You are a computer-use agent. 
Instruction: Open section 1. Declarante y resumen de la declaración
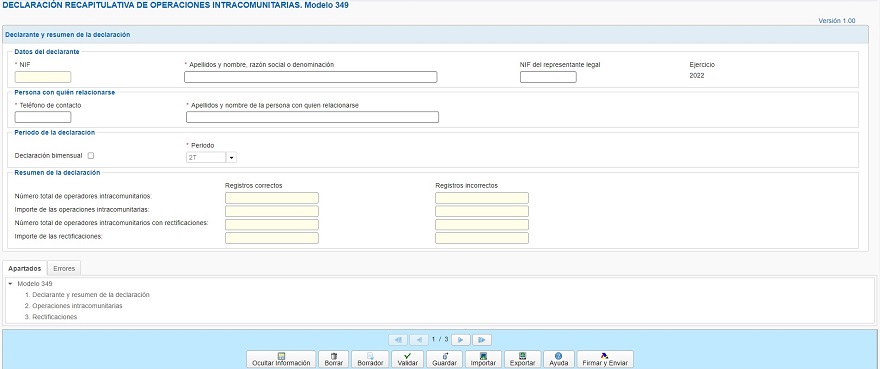[x=87, y=294]
